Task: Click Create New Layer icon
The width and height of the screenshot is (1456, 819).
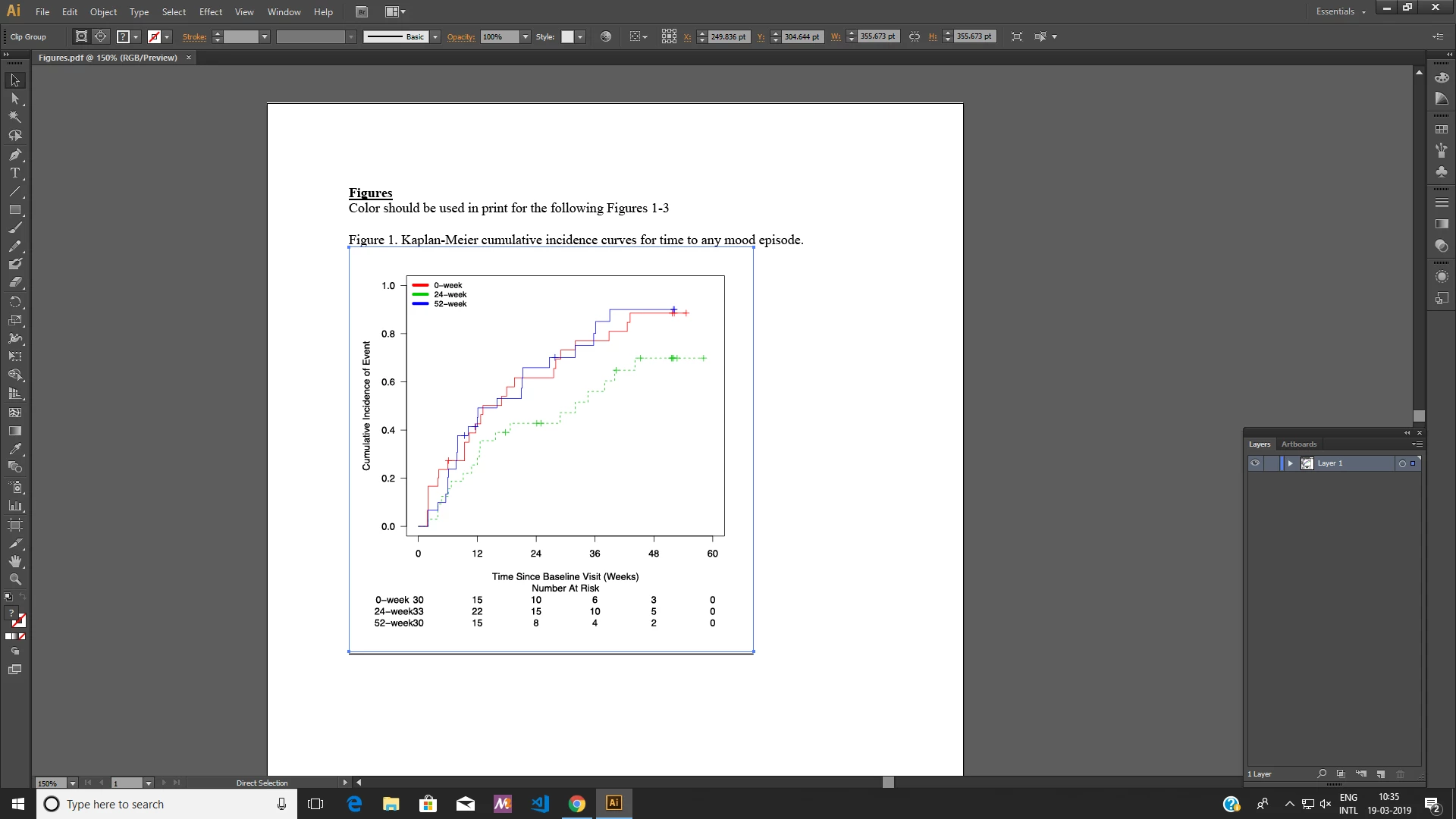Action: 1381,774
